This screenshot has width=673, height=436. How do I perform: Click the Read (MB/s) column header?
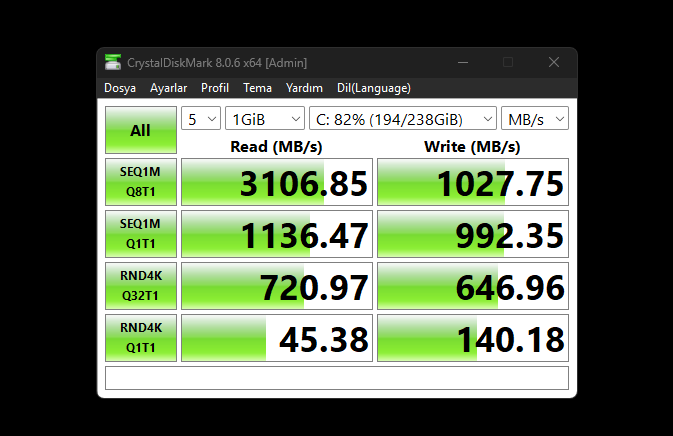(x=276, y=147)
